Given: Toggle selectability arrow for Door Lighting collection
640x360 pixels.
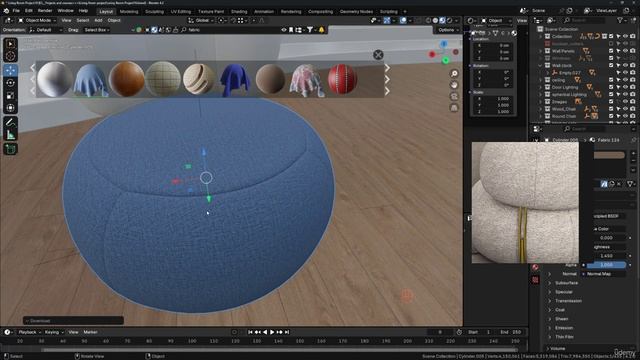Looking at the screenshot, I should [618, 87].
